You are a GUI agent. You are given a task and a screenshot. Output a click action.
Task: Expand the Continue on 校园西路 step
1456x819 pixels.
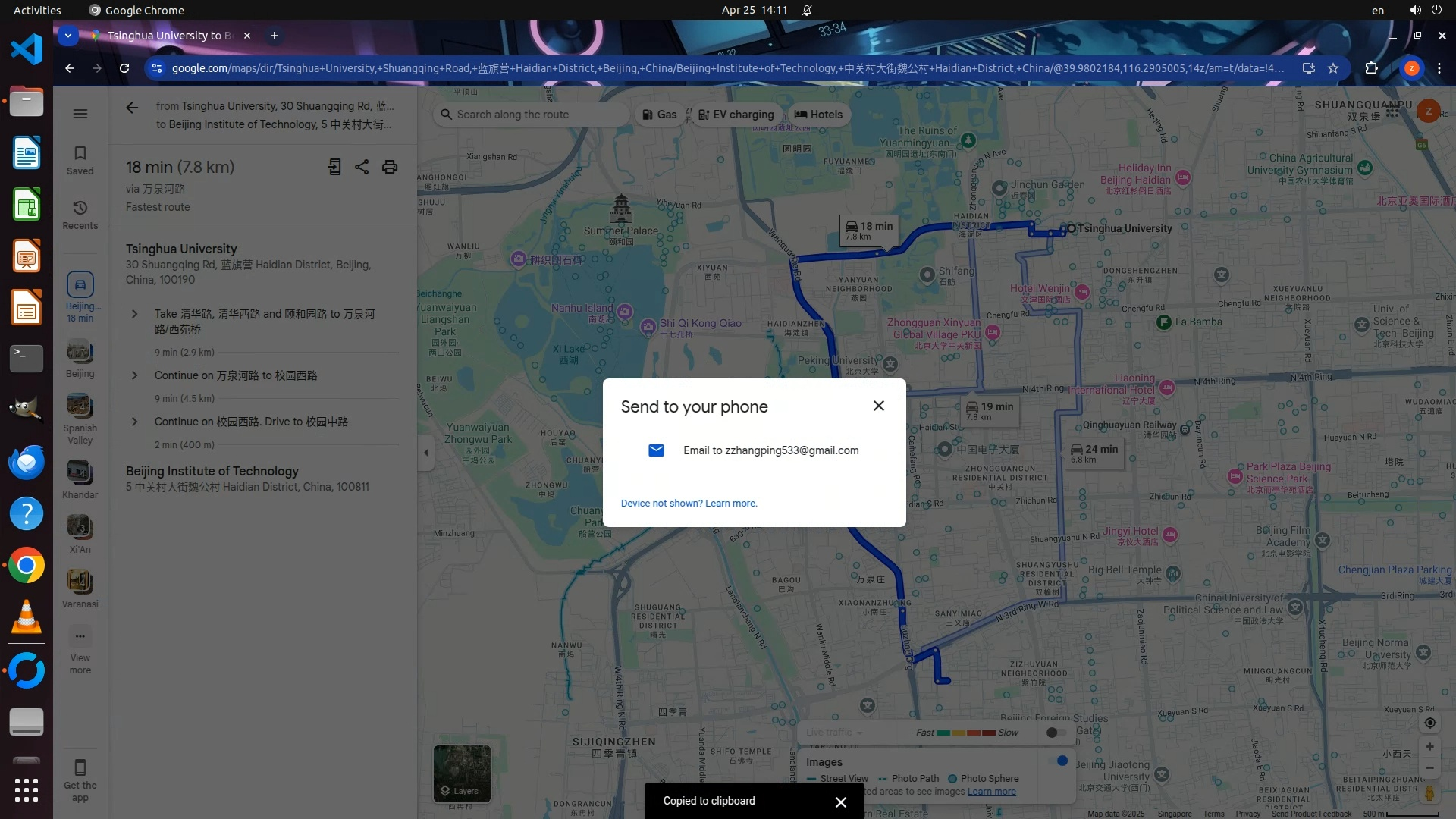(135, 422)
